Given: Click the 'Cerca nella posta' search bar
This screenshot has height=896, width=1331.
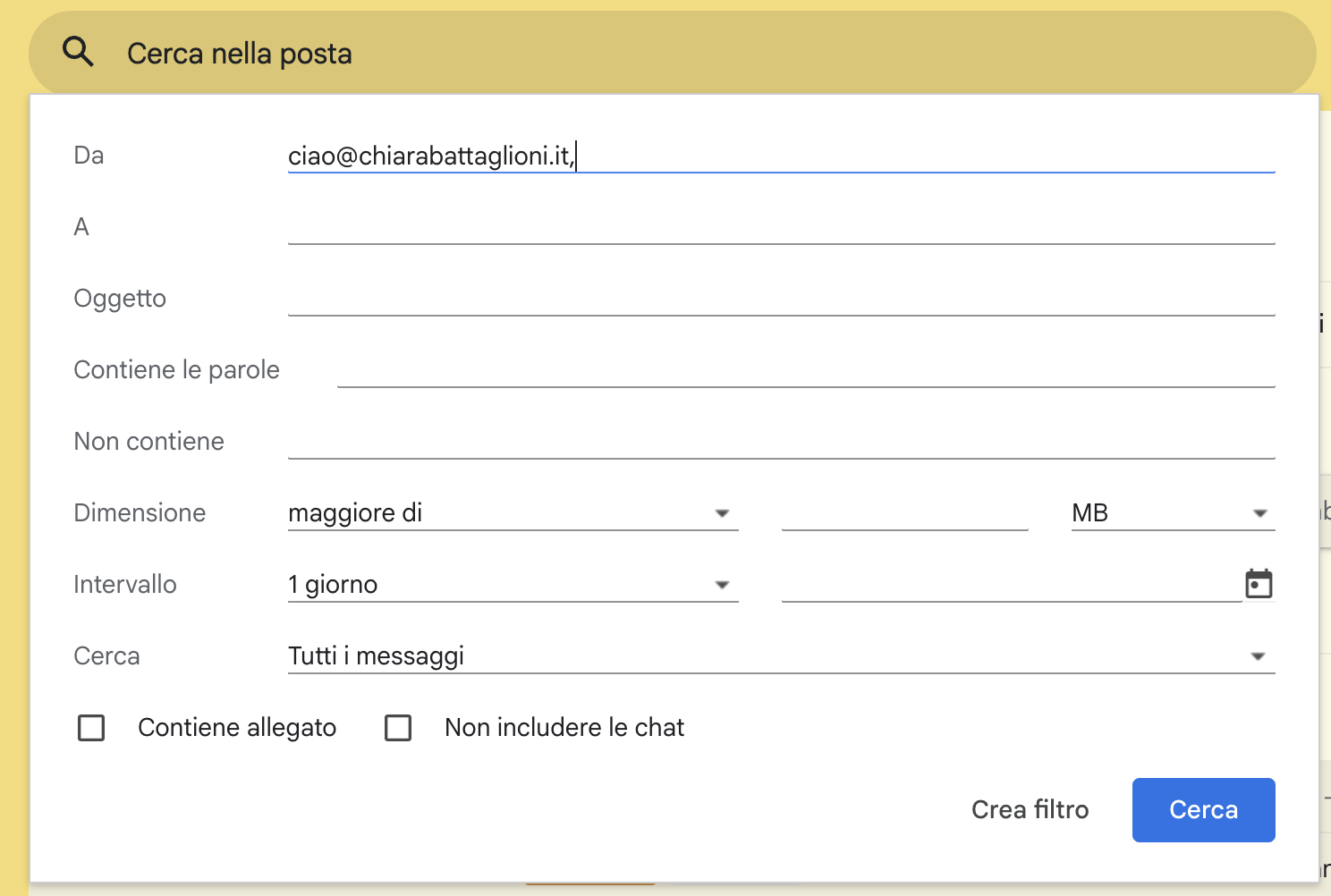Looking at the screenshot, I should coord(671,54).
